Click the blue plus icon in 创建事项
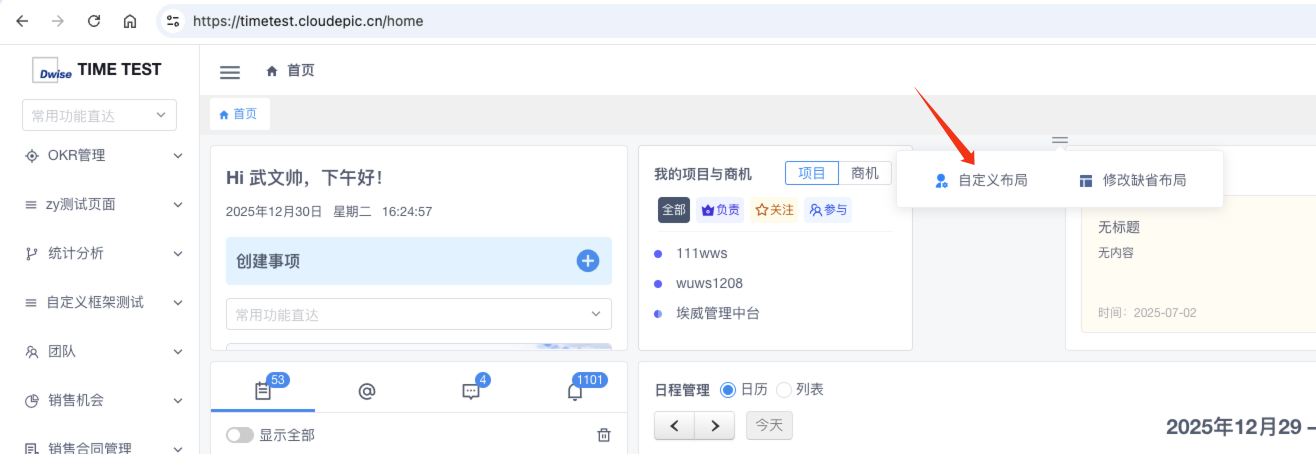Image resolution: width=1316 pixels, height=454 pixels. coord(588,261)
